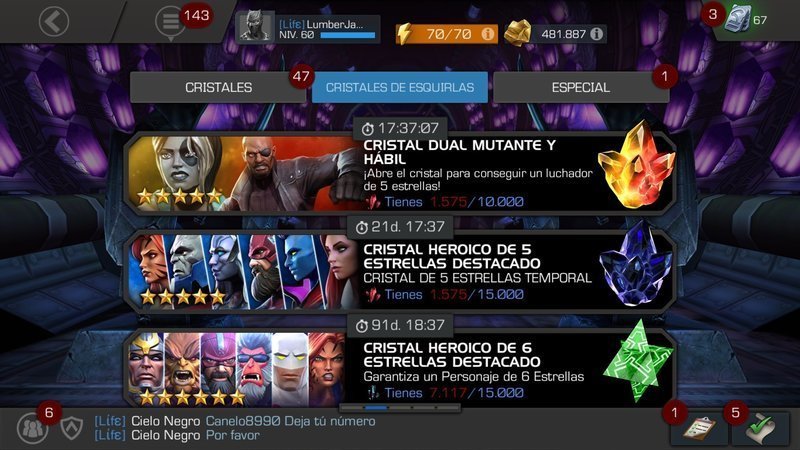
Task: Tap the red and gold crystal image
Action: pyautogui.click(x=636, y=166)
